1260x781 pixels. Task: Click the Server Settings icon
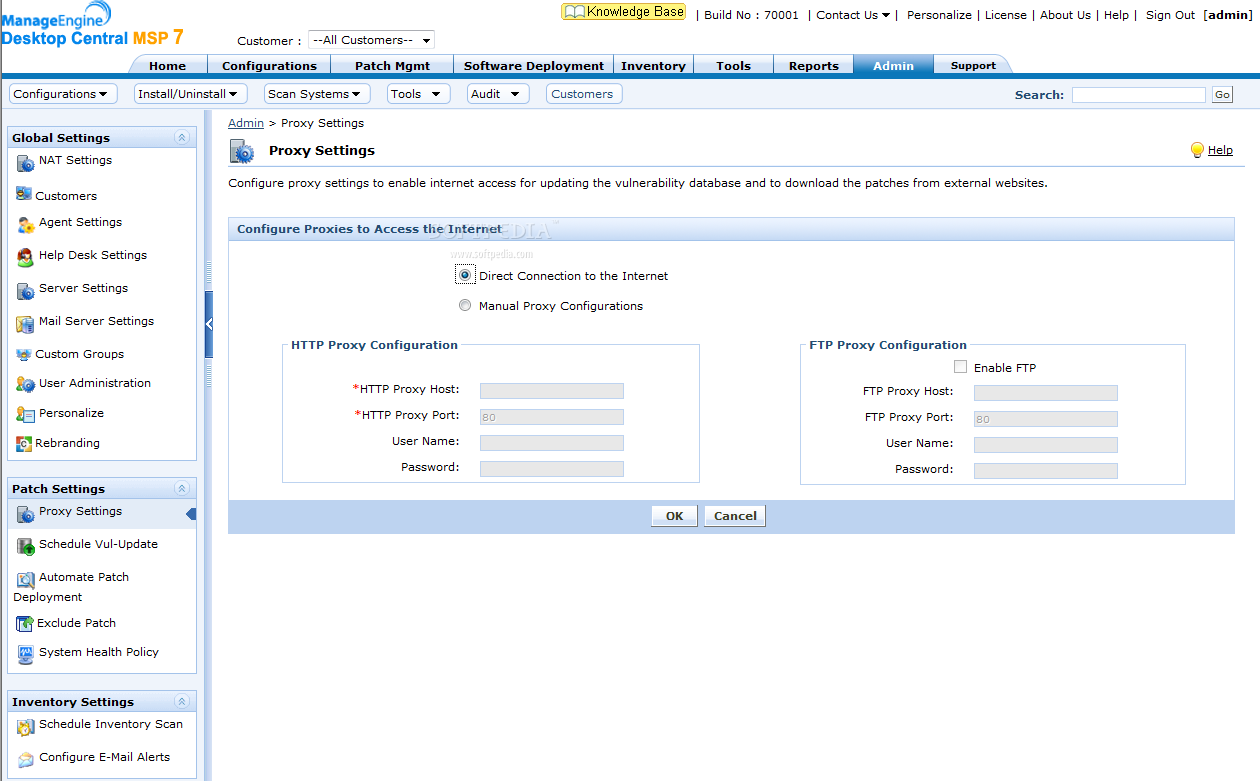pyautogui.click(x=26, y=291)
